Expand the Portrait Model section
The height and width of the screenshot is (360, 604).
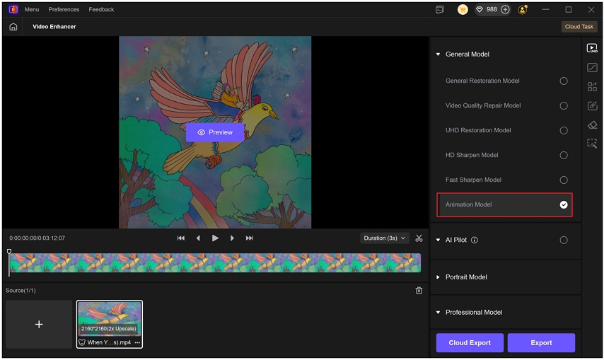click(x=438, y=277)
